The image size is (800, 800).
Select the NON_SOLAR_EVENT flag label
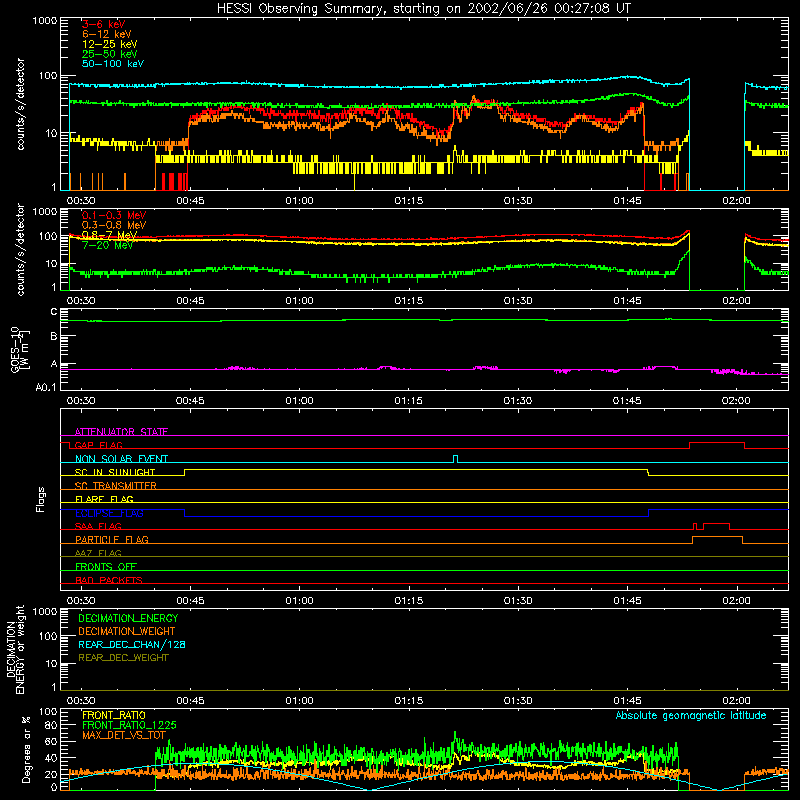coord(121,459)
